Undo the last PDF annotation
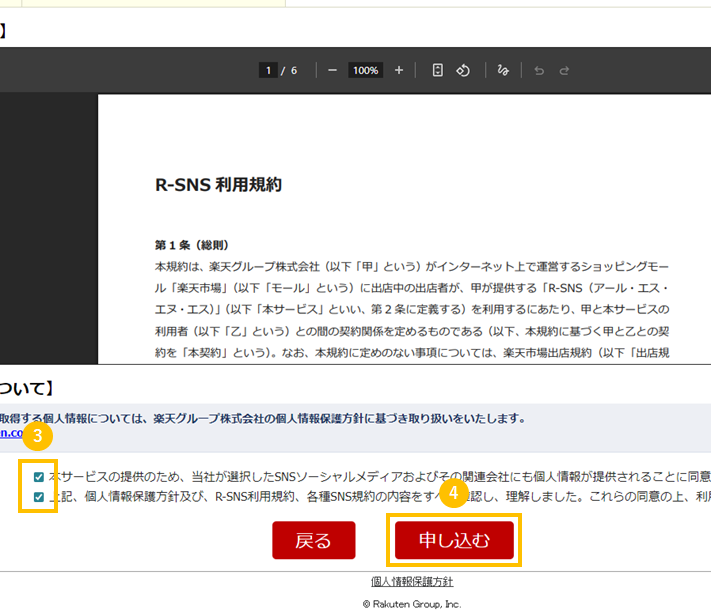 click(x=539, y=71)
